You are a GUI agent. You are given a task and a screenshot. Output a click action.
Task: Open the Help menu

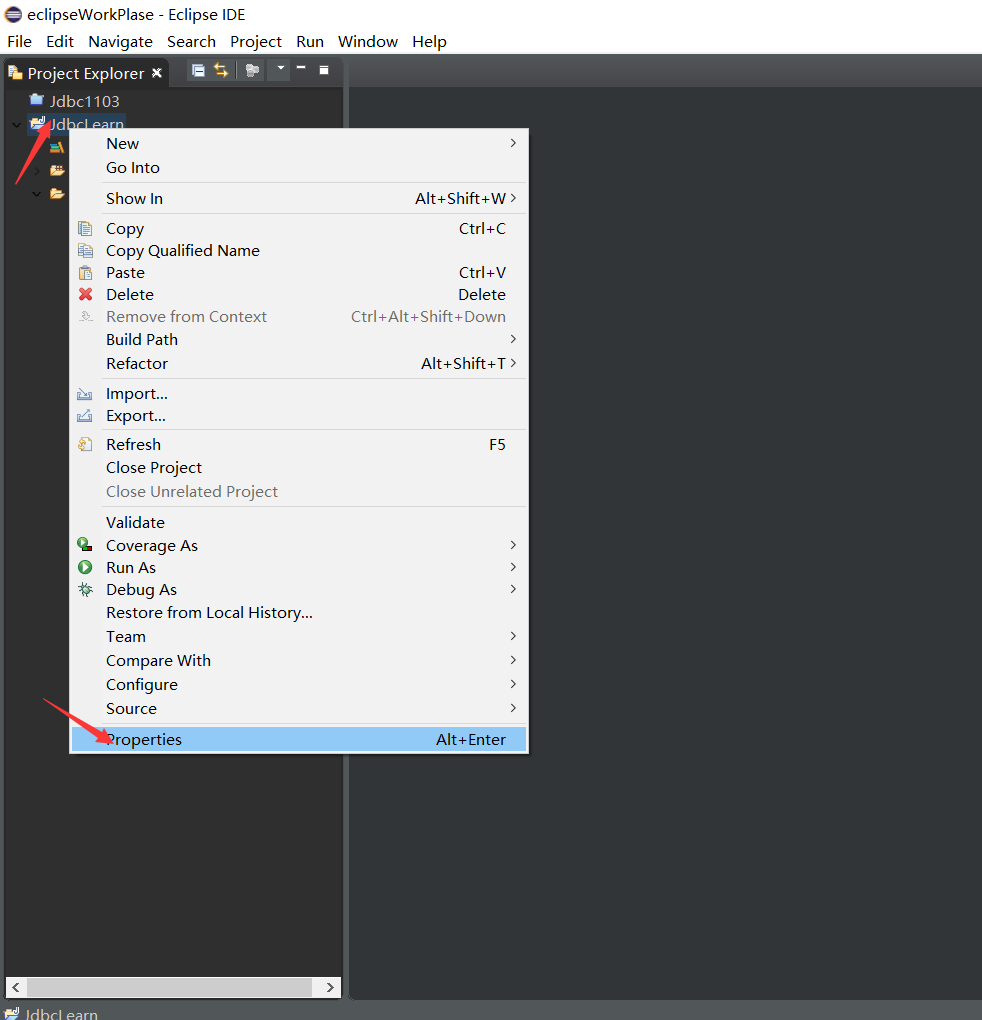point(429,42)
